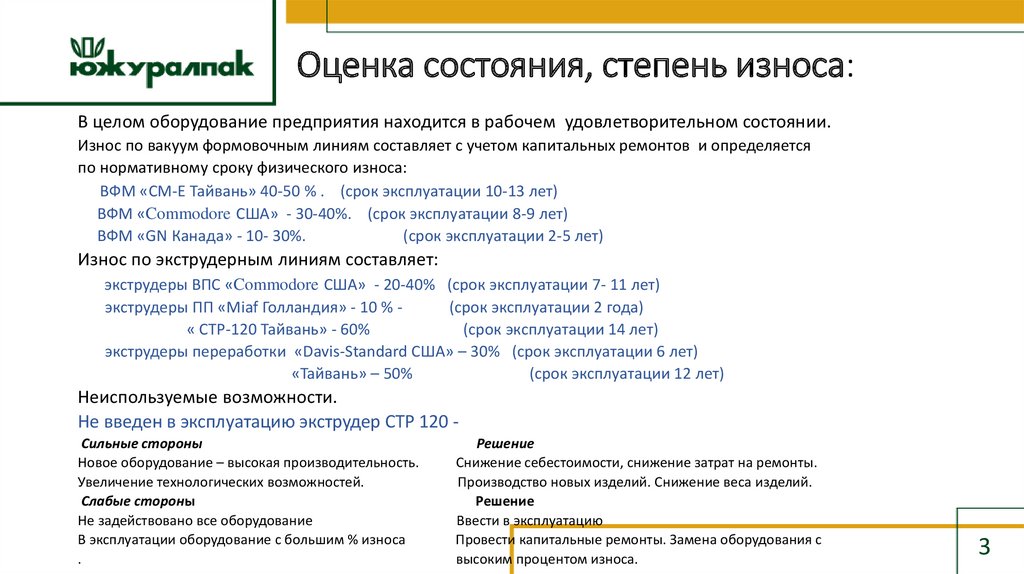Select heading 'Неиспользуемые возможности.'
The width and height of the screenshot is (1024, 574).
pos(208,398)
